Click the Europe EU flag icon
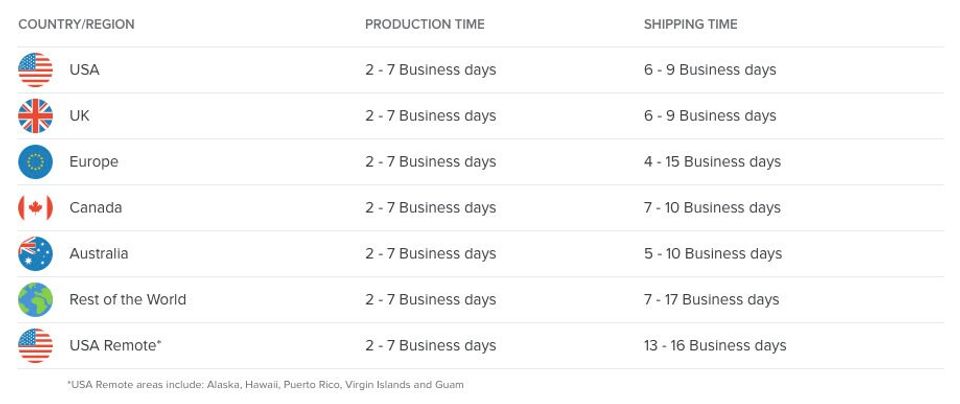The width and height of the screenshot is (960, 404). 35,162
